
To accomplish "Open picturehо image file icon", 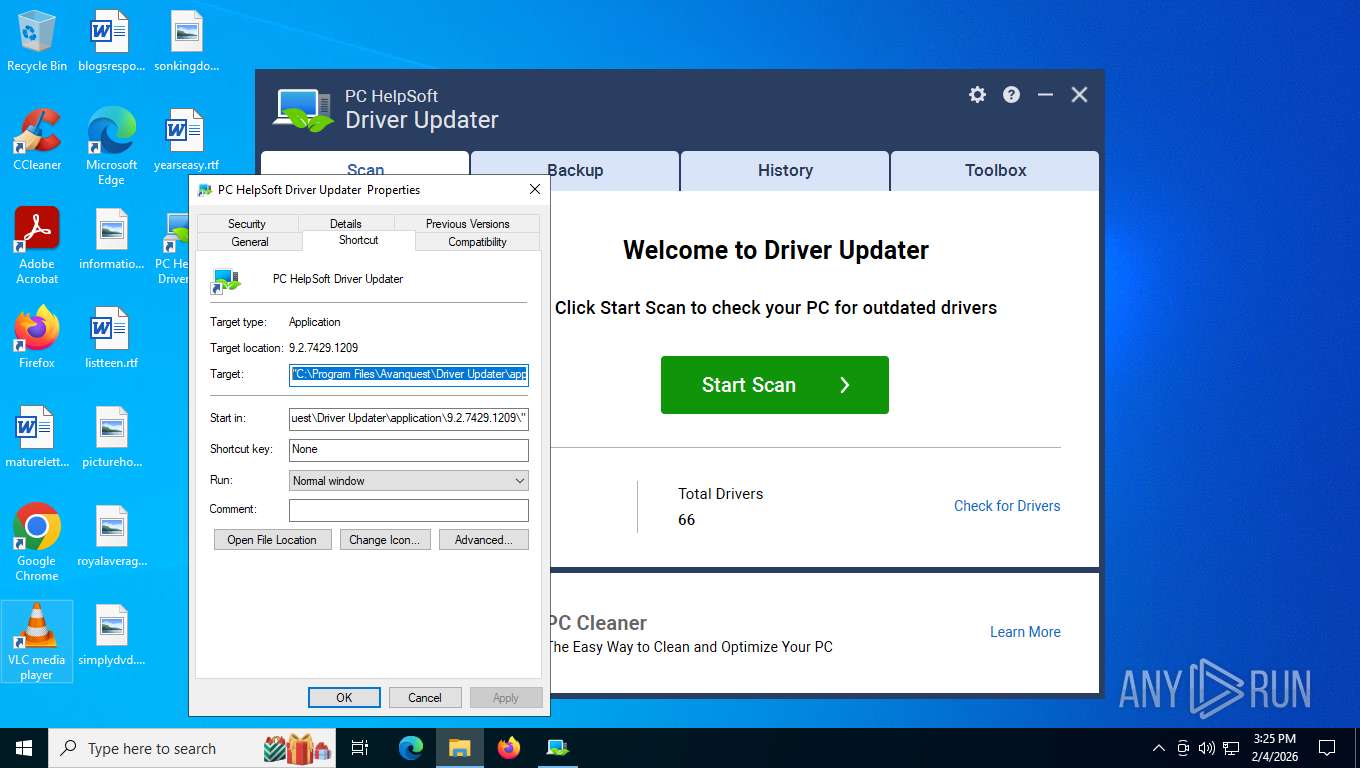I will point(111,437).
